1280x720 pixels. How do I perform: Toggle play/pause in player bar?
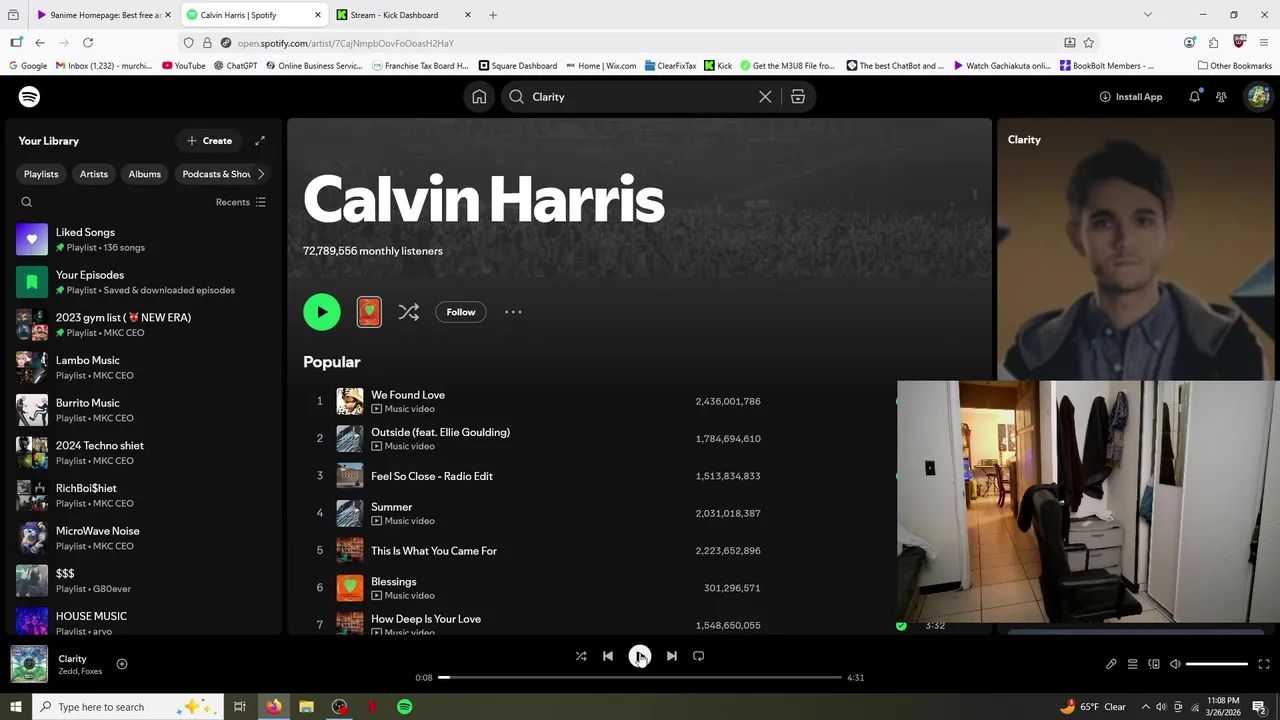(640, 656)
